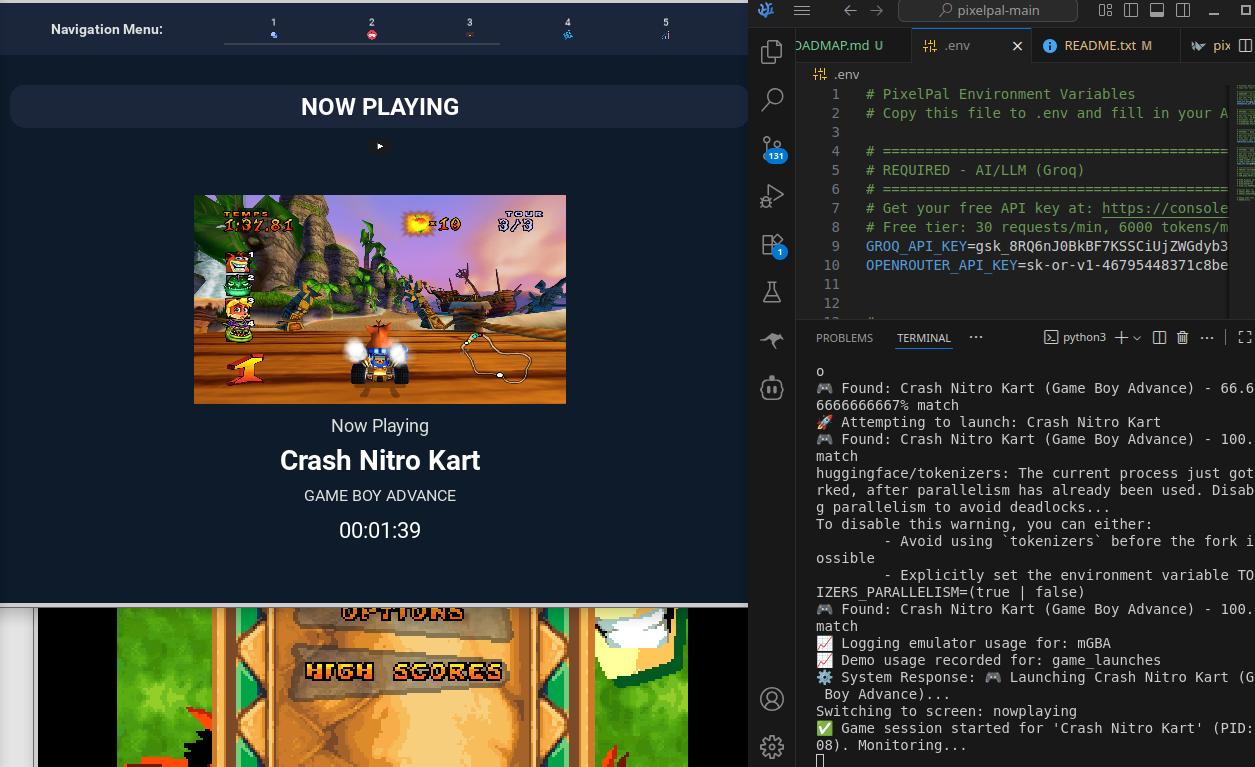The image size is (1255, 767).
Task: Click the pixelpal-main command center search box
Action: [988, 11]
